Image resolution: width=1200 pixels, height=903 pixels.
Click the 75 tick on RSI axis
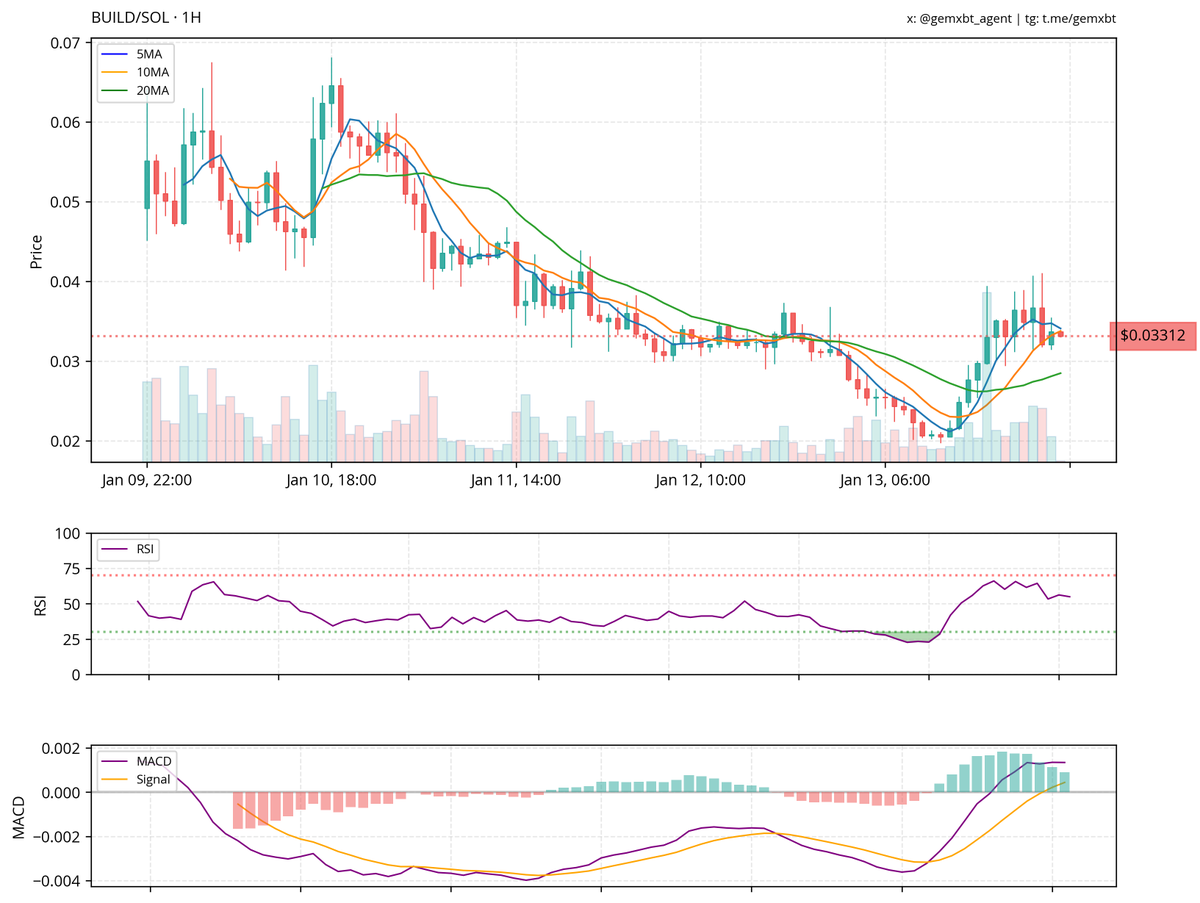click(x=74, y=569)
